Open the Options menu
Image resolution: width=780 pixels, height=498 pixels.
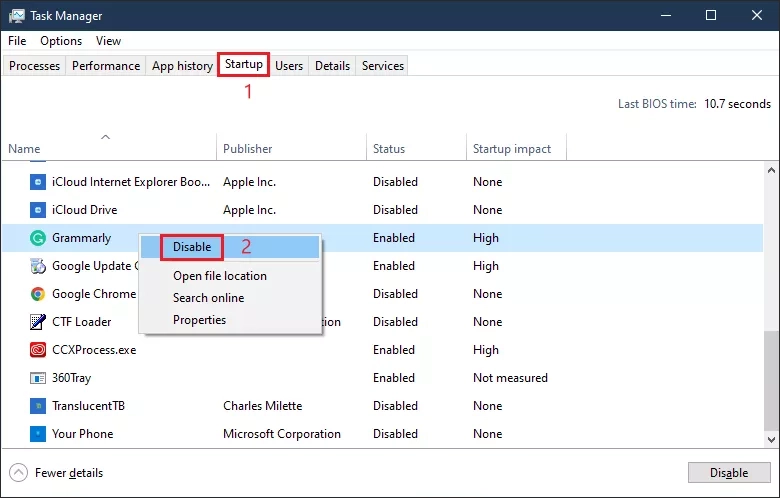click(x=61, y=41)
